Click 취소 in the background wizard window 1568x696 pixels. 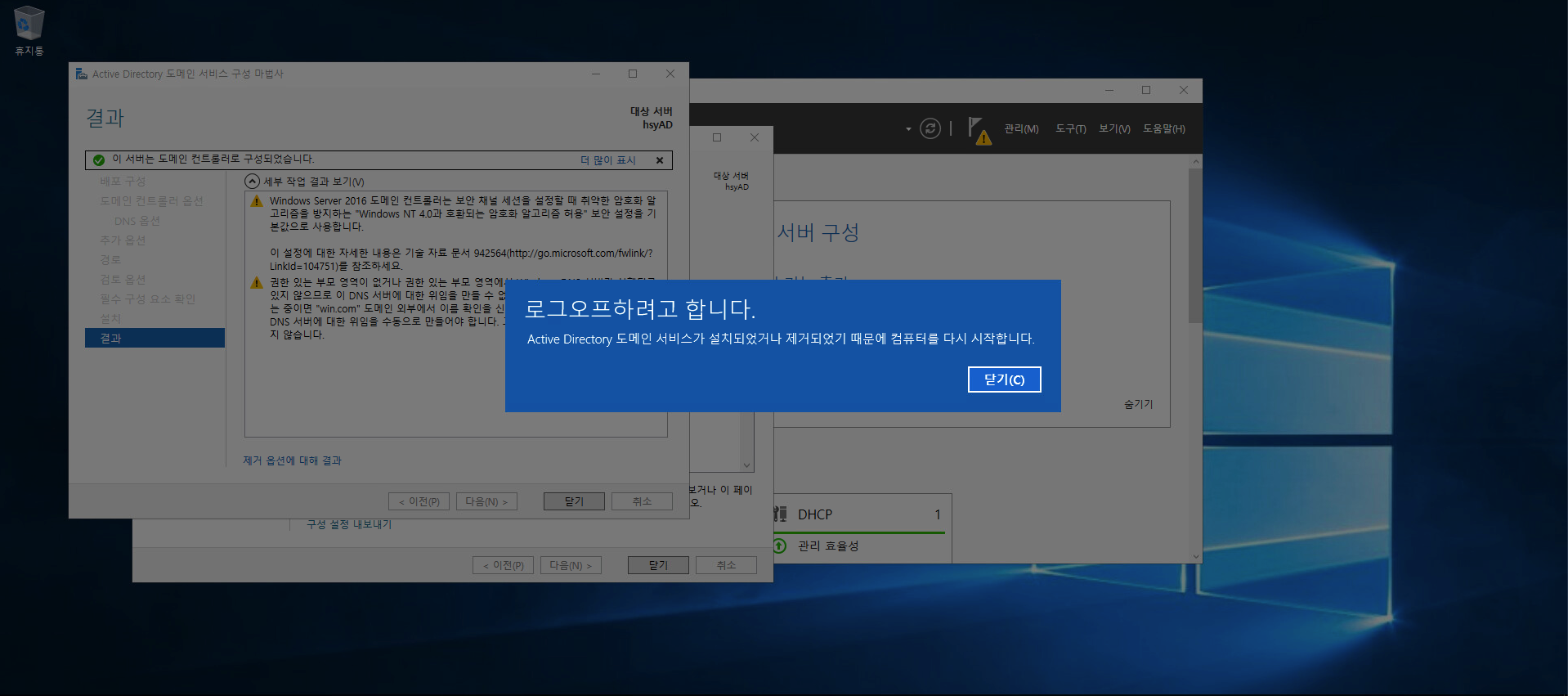[x=726, y=565]
